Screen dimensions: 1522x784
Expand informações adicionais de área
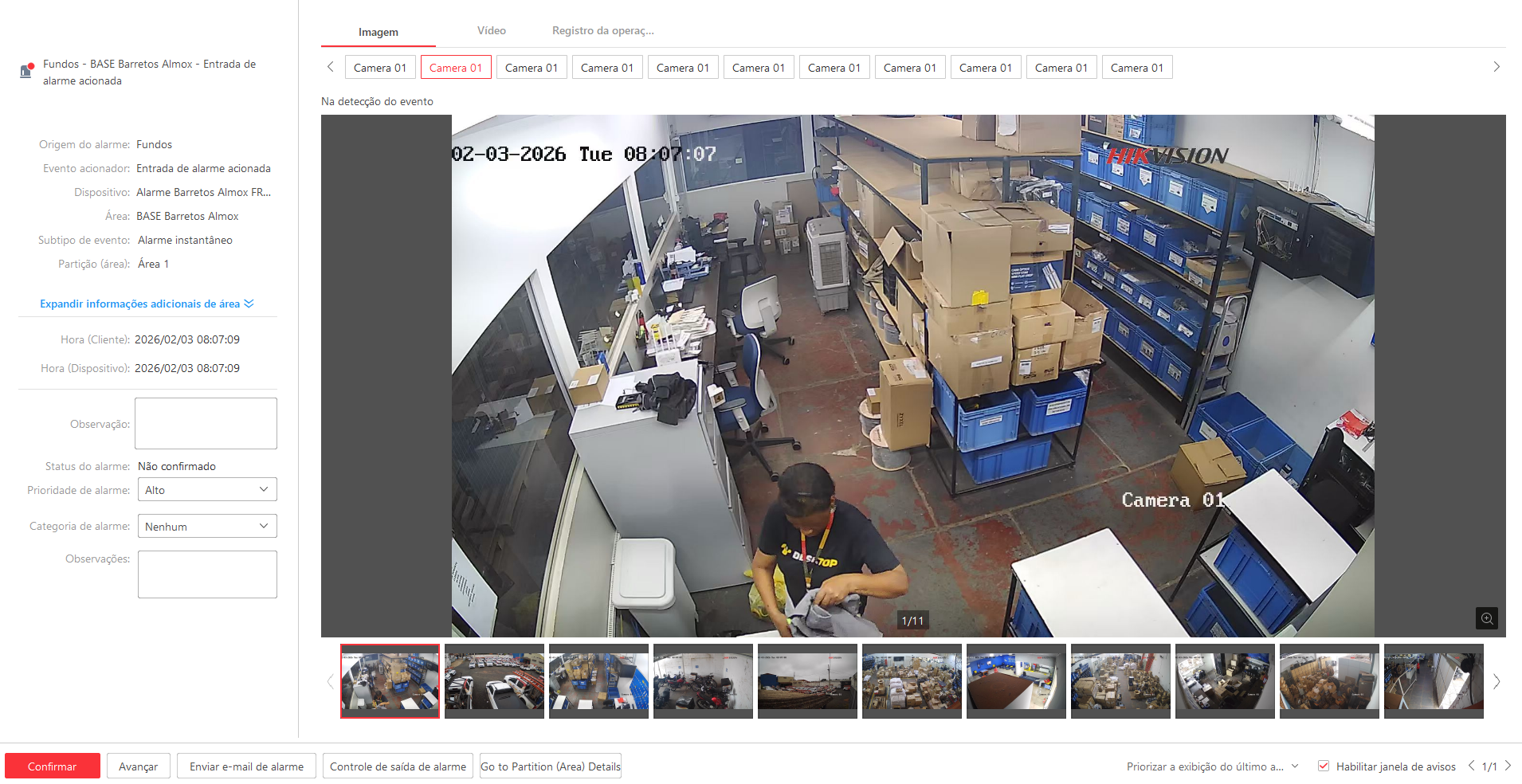(x=147, y=304)
